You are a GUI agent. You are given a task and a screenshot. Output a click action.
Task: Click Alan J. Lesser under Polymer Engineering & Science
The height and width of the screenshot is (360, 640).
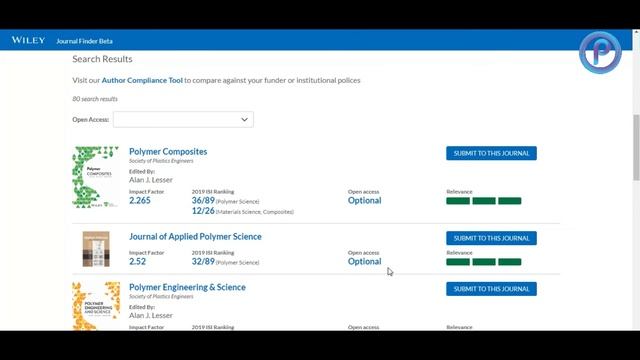click(x=151, y=316)
